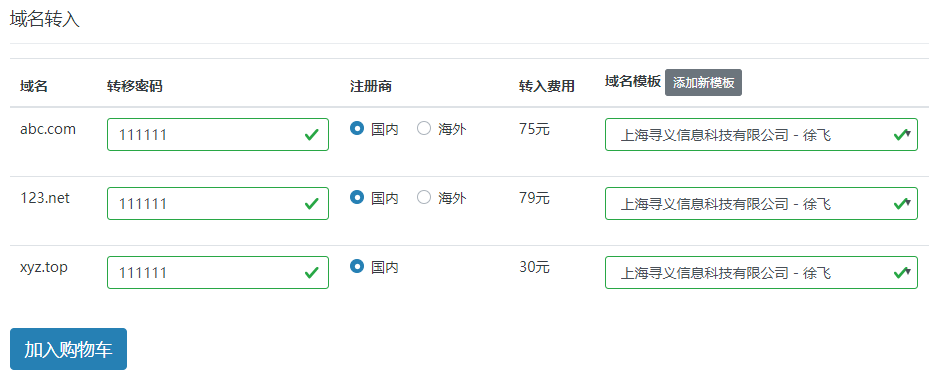Click 加入购物车 button

[x=68, y=349]
